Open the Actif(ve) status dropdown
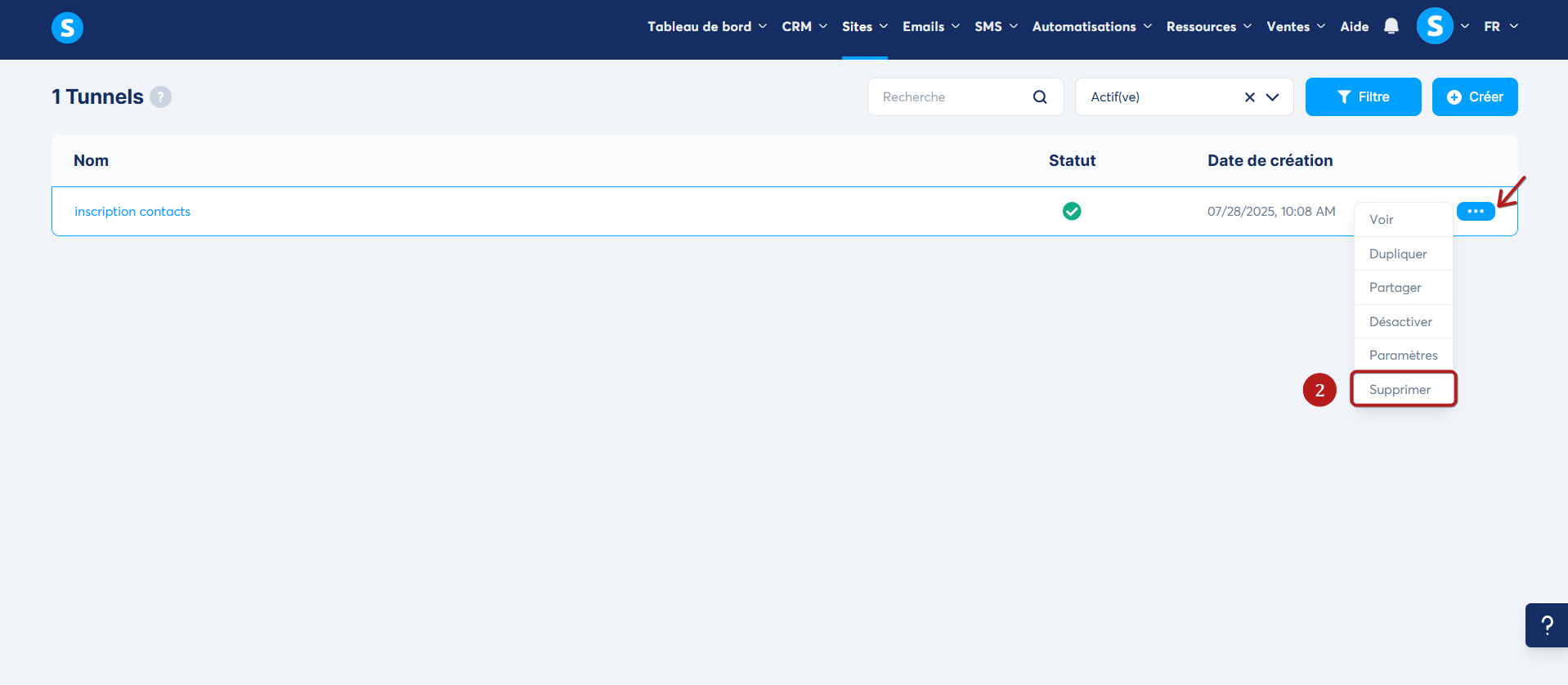The image size is (1568, 685). [1272, 97]
